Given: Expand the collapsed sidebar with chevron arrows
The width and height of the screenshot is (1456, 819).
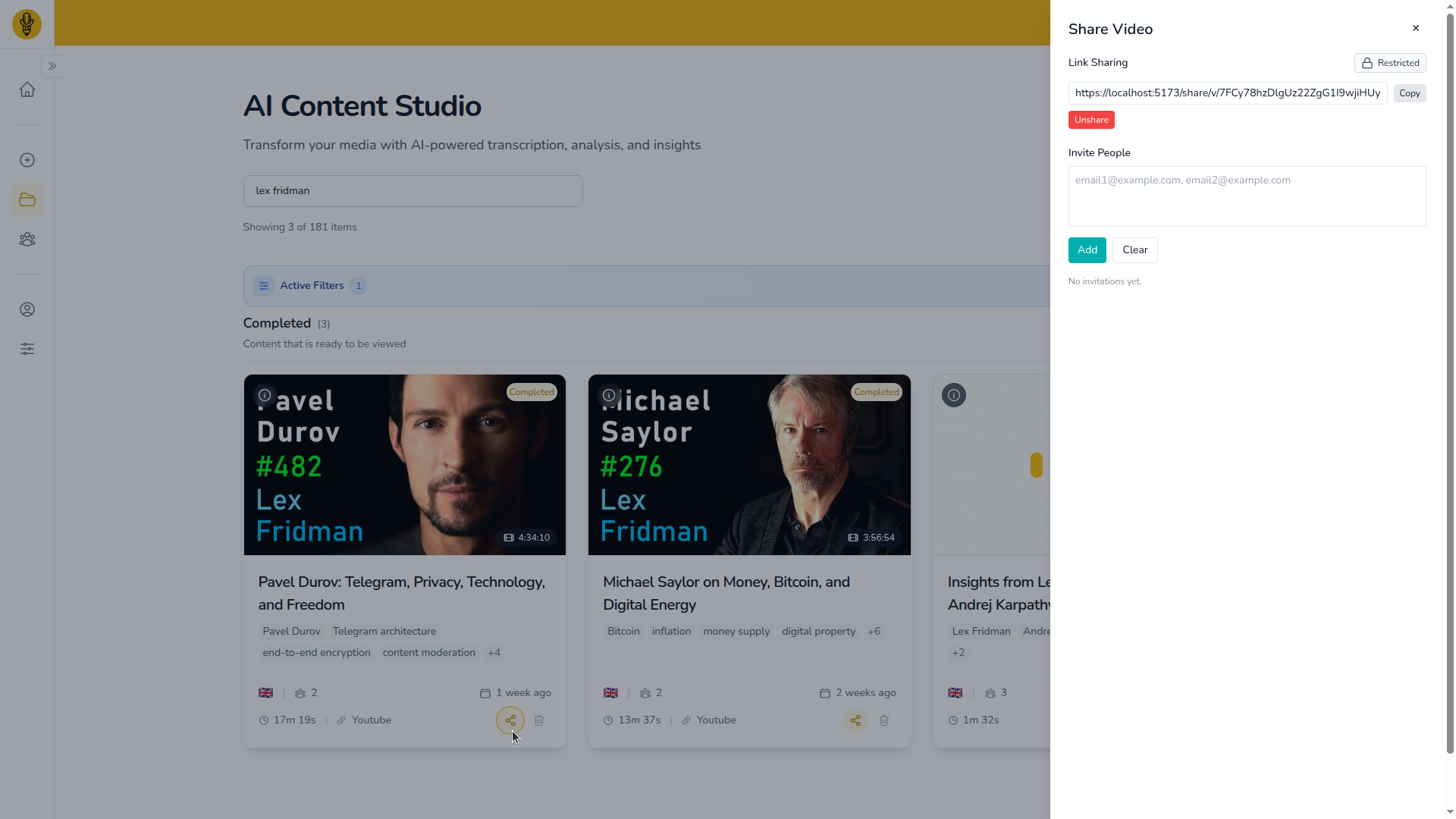Looking at the screenshot, I should coord(52,66).
